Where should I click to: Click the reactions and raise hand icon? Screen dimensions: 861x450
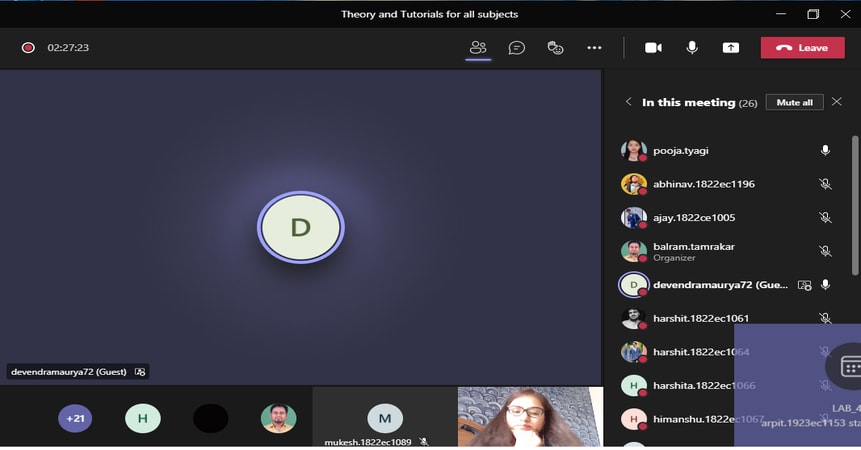[x=556, y=48]
